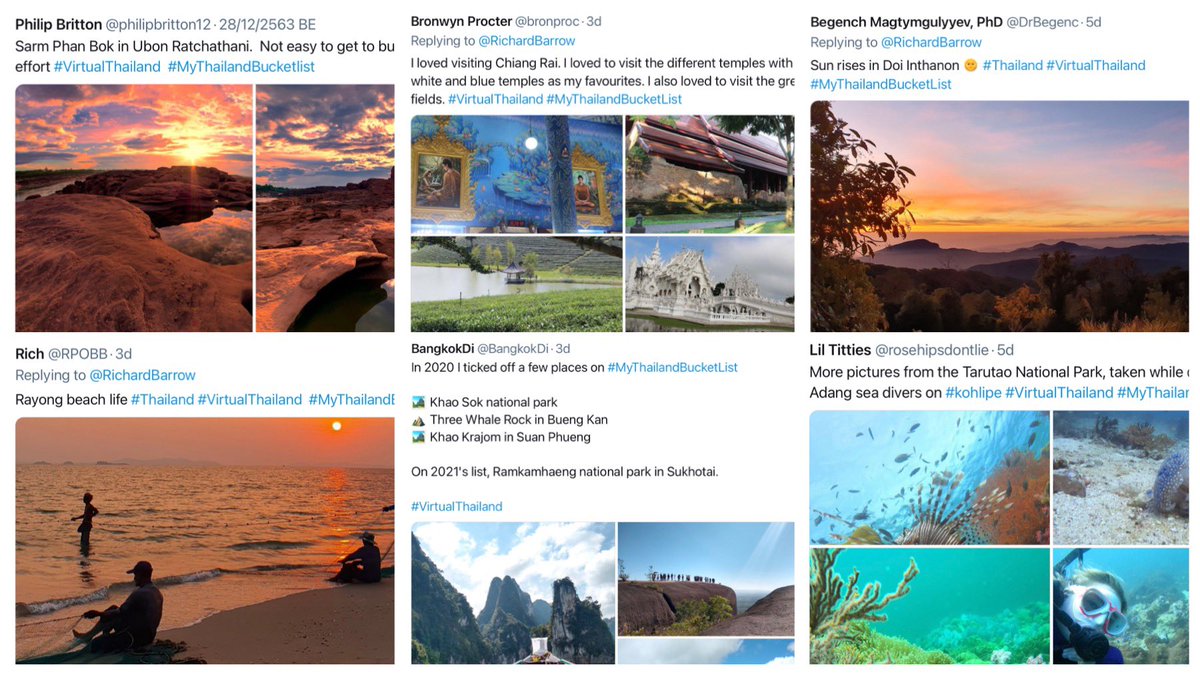Open the Doi Inthanon sunrise photo
The width and height of the screenshot is (1200, 675).
click(x=1000, y=216)
